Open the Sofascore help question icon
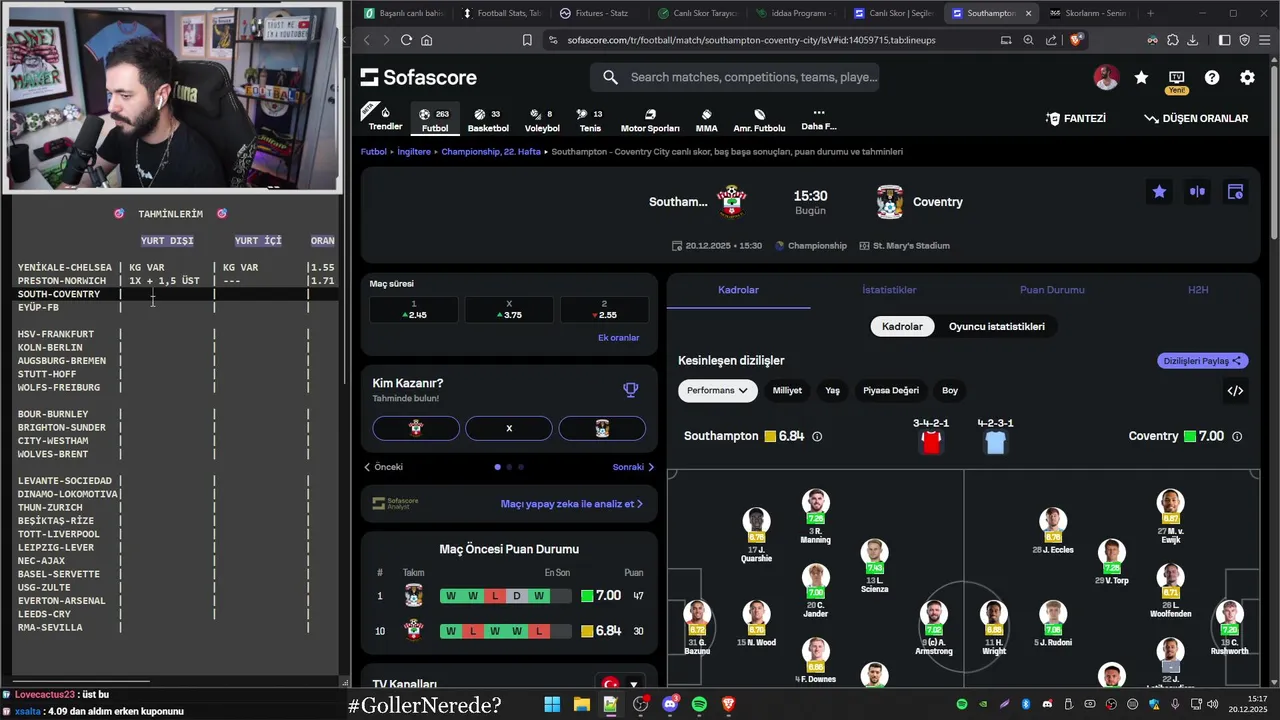The image size is (1280, 720). [1212, 78]
